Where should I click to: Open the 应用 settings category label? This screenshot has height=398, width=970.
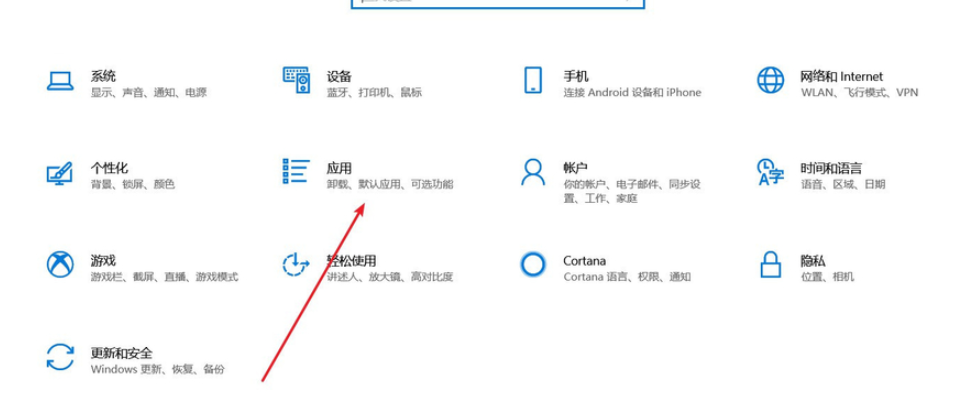click(x=339, y=168)
